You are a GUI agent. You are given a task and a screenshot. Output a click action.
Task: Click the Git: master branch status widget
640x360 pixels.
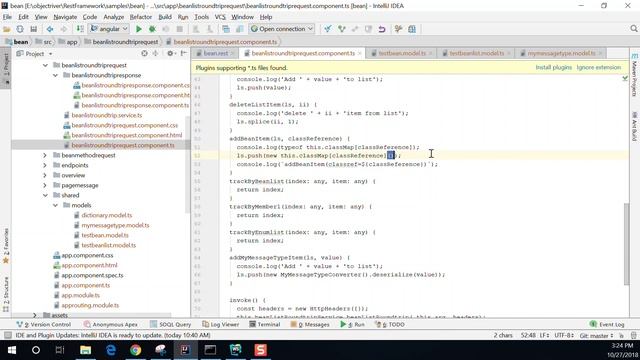pyautogui.click(x=596, y=336)
